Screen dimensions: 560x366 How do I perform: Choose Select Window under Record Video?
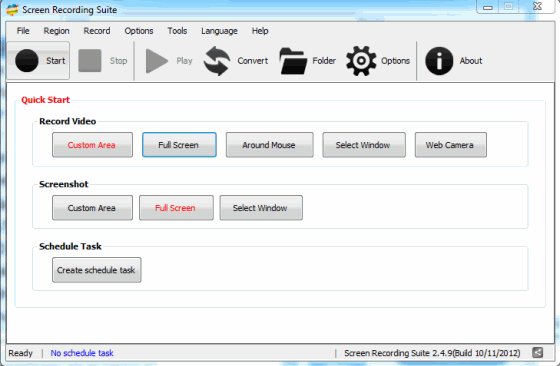(x=364, y=145)
